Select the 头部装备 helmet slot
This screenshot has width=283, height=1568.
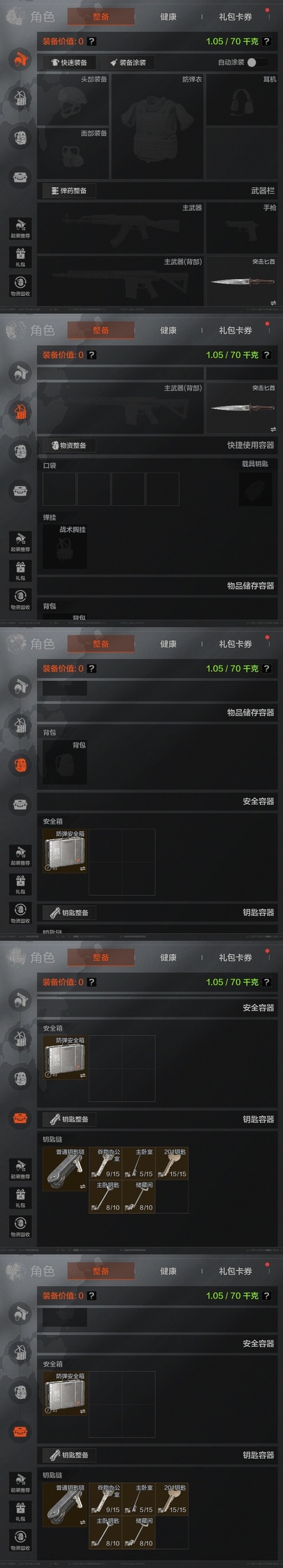73,100
